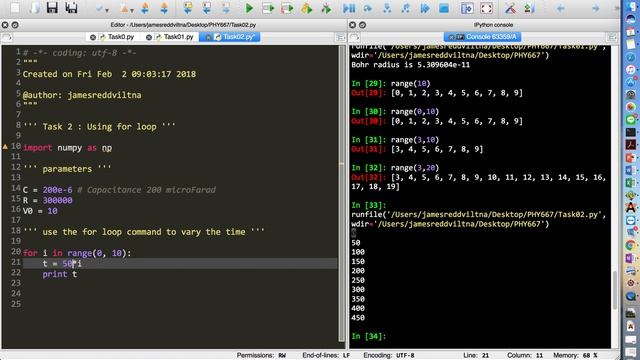Open Spyder preferences
640x360 pixels.
pos(510,8)
